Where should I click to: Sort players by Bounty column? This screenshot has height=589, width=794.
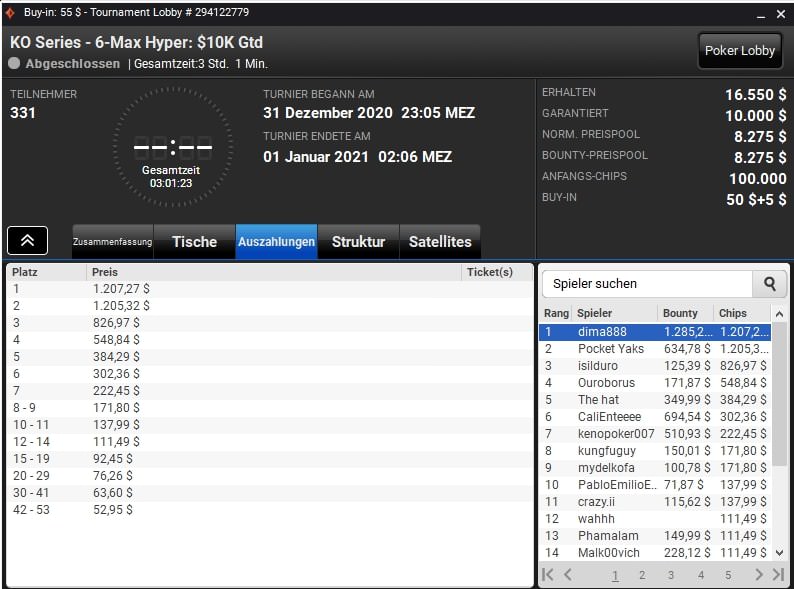click(685, 313)
